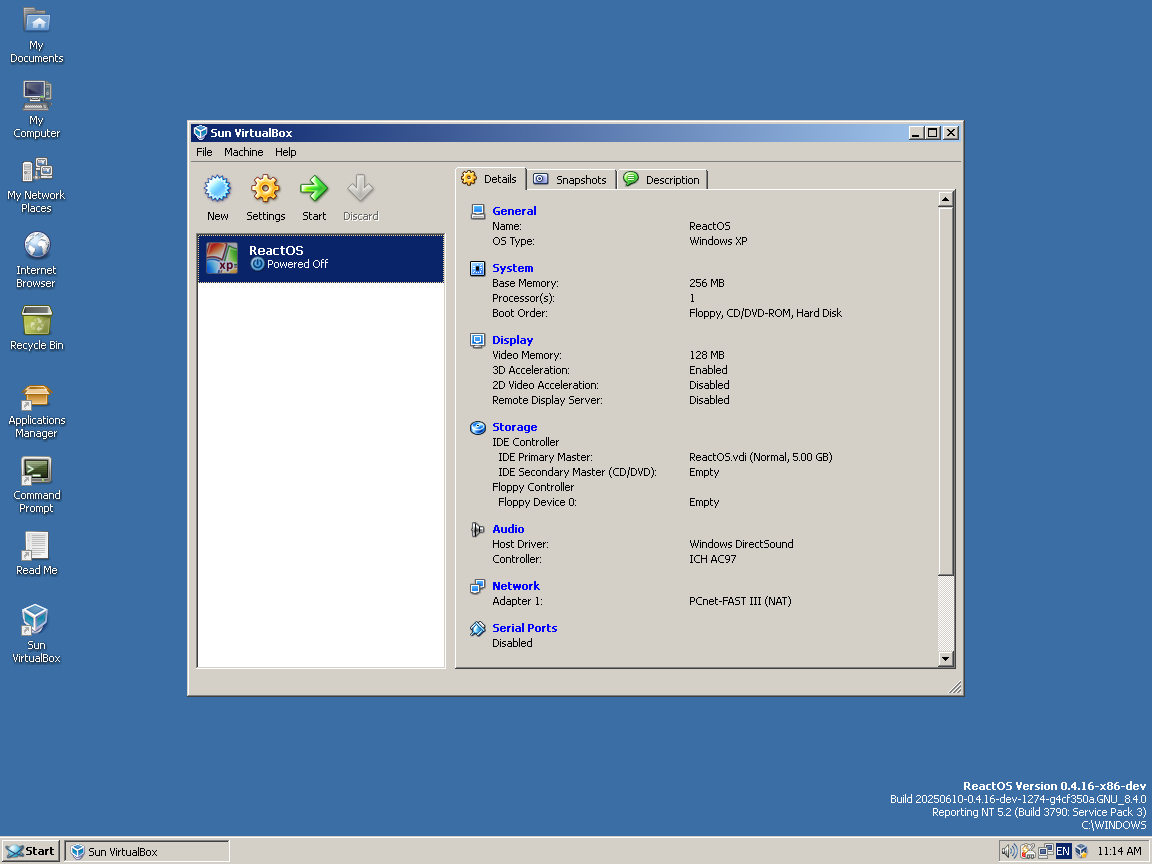
Task: Click the Storage section disk icon
Action: [478, 428]
